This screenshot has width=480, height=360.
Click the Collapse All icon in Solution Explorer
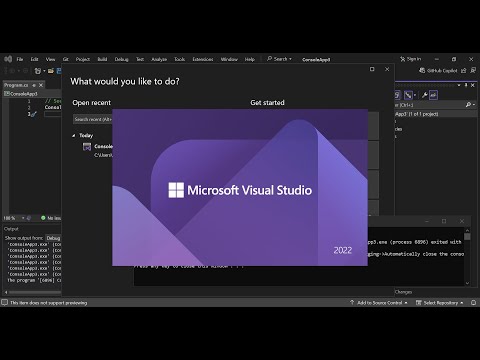[397, 95]
